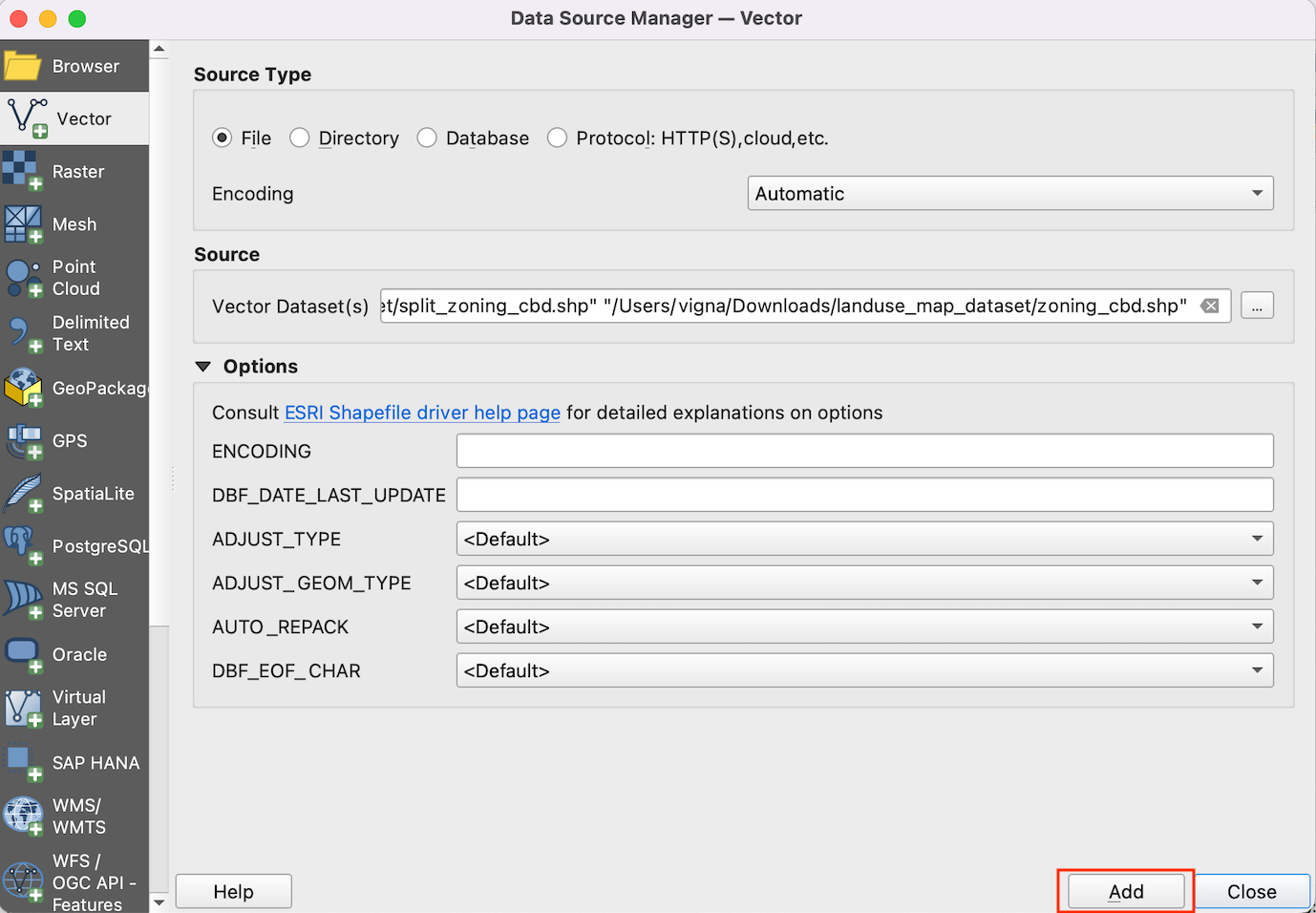Viewport: 1316px width, 913px height.
Task: Select Protocol: HTTP(S), cloud, etc. option
Action: pyautogui.click(x=557, y=138)
